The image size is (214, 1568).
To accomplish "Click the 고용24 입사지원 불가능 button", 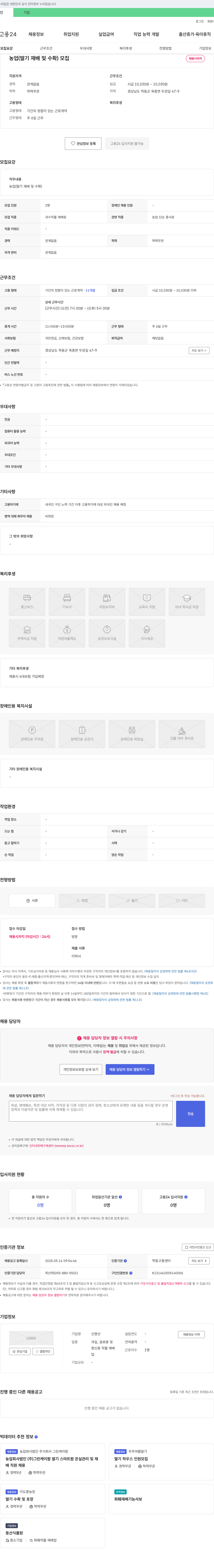I will (127, 144).
